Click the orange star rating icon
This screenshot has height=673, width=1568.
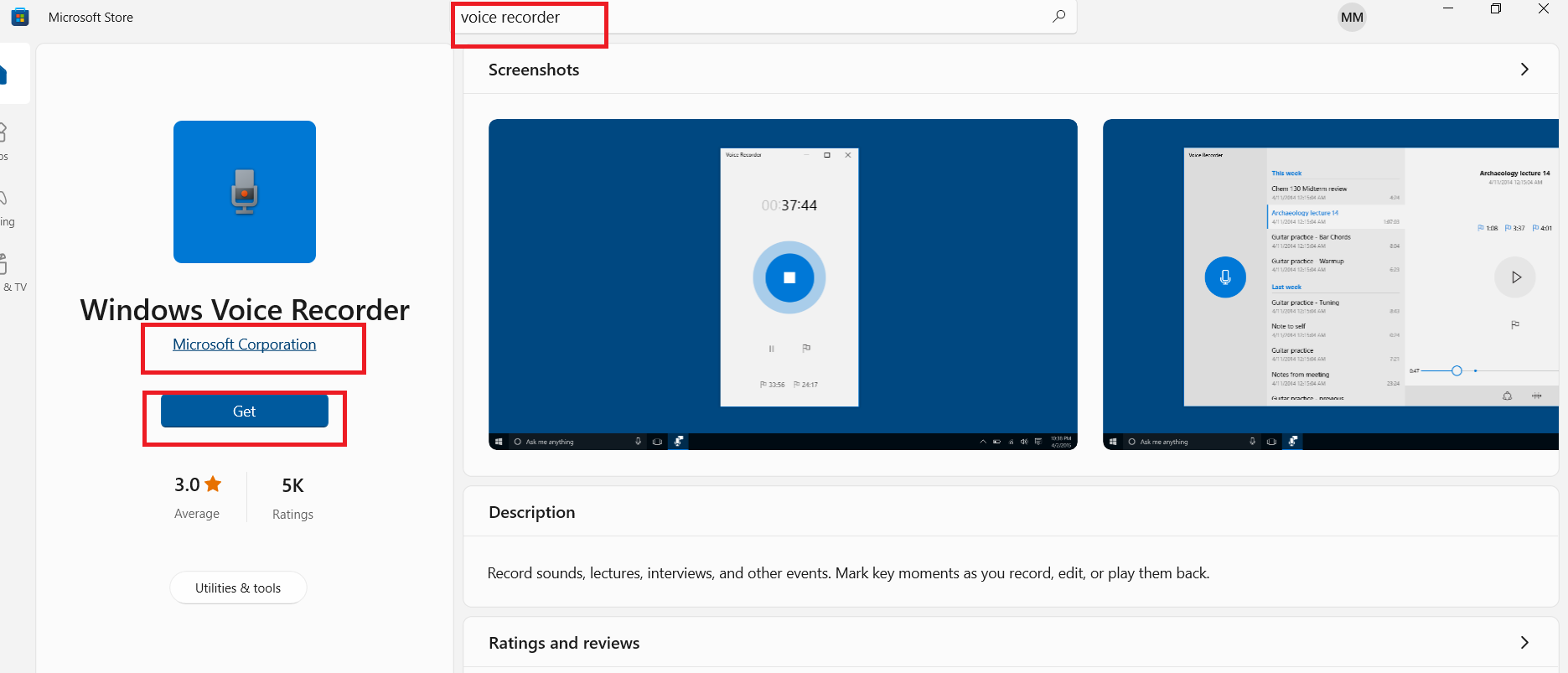[x=214, y=484]
